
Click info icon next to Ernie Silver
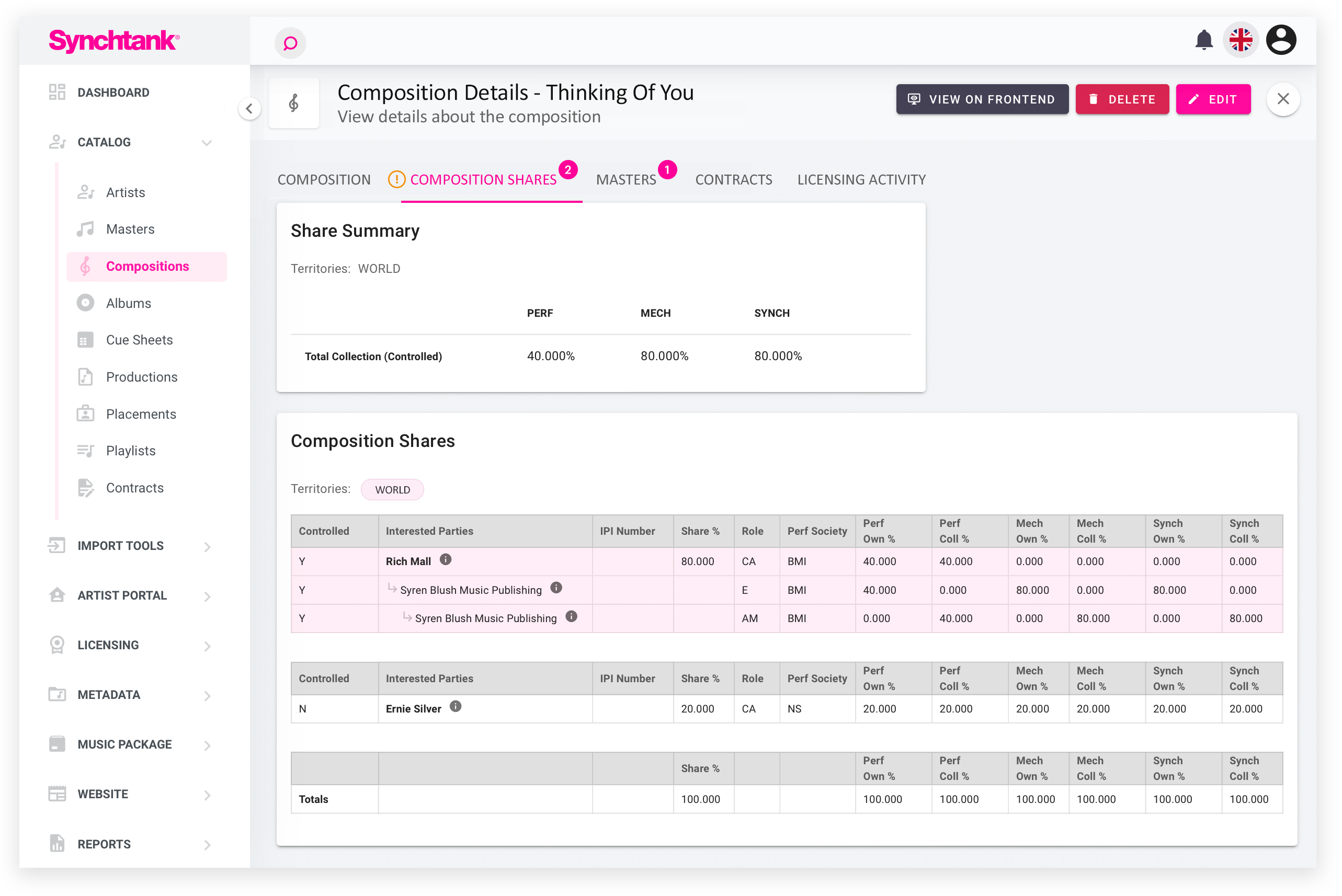[x=456, y=707]
